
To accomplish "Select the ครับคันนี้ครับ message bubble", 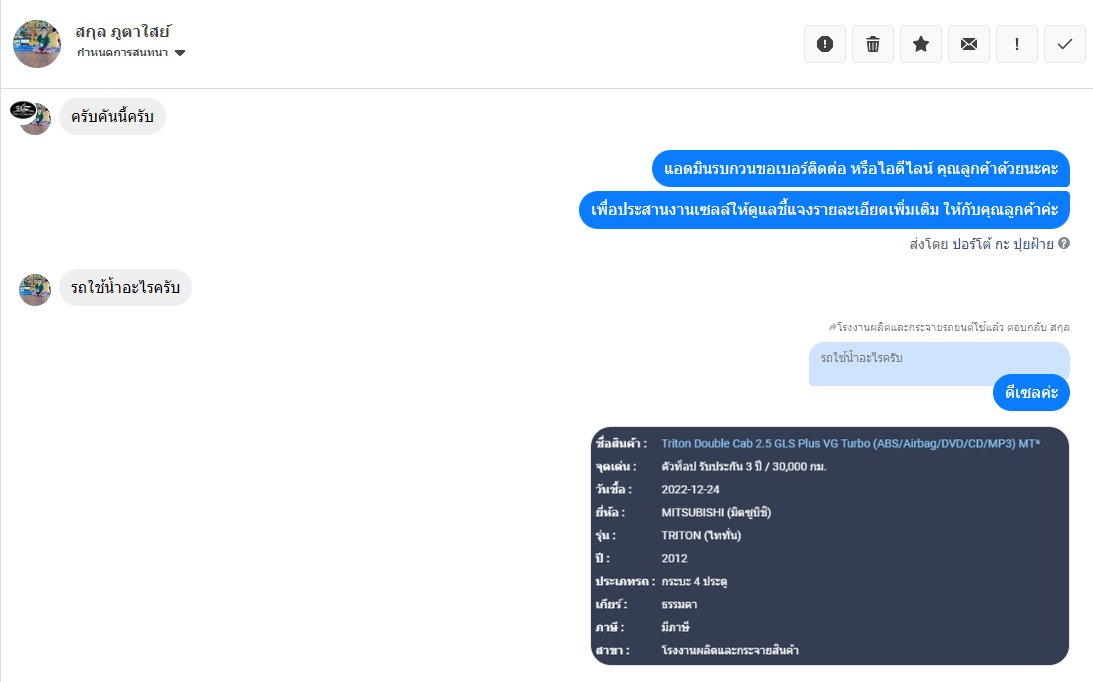I will pos(112,116).
